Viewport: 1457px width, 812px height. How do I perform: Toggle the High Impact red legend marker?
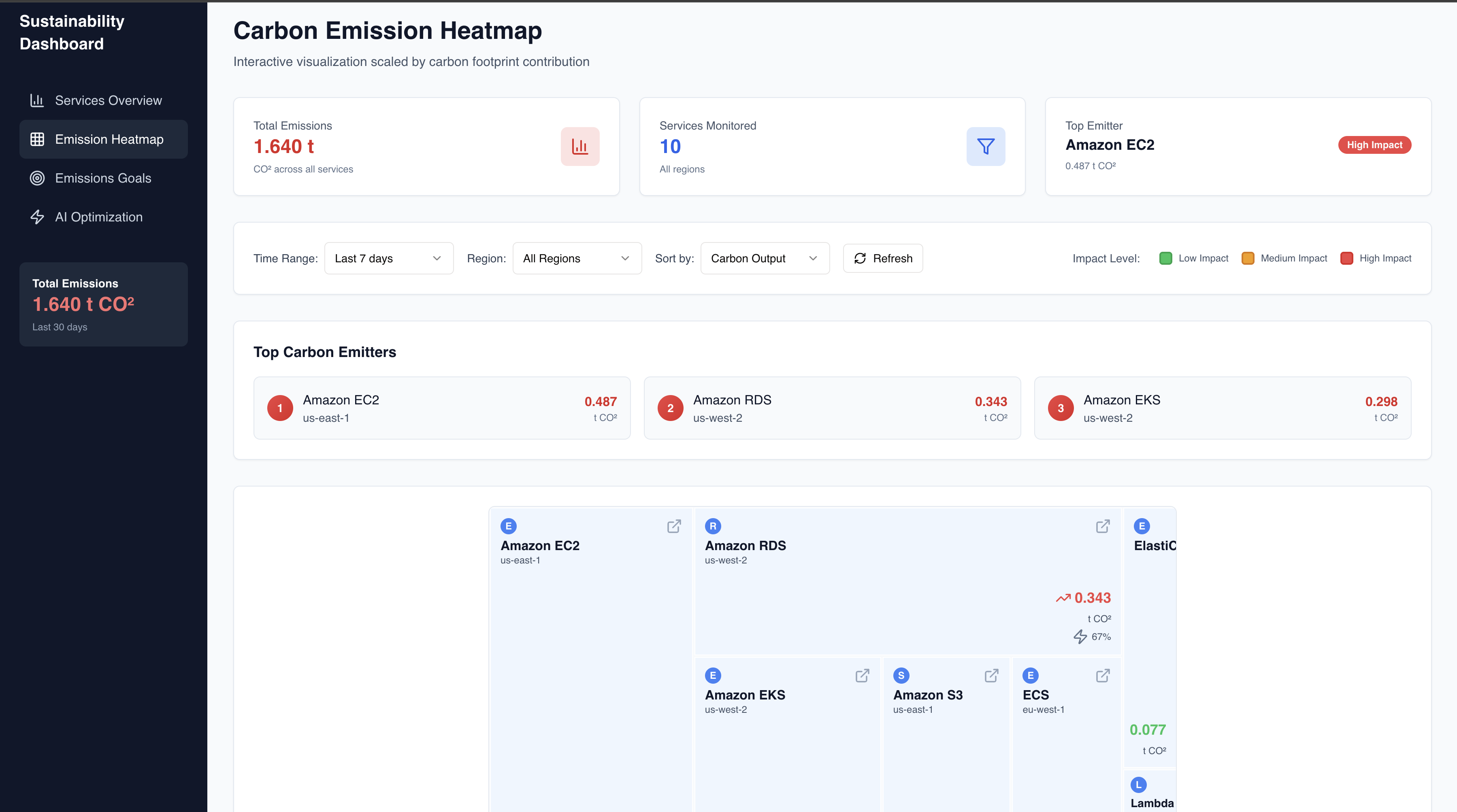[x=1347, y=258]
